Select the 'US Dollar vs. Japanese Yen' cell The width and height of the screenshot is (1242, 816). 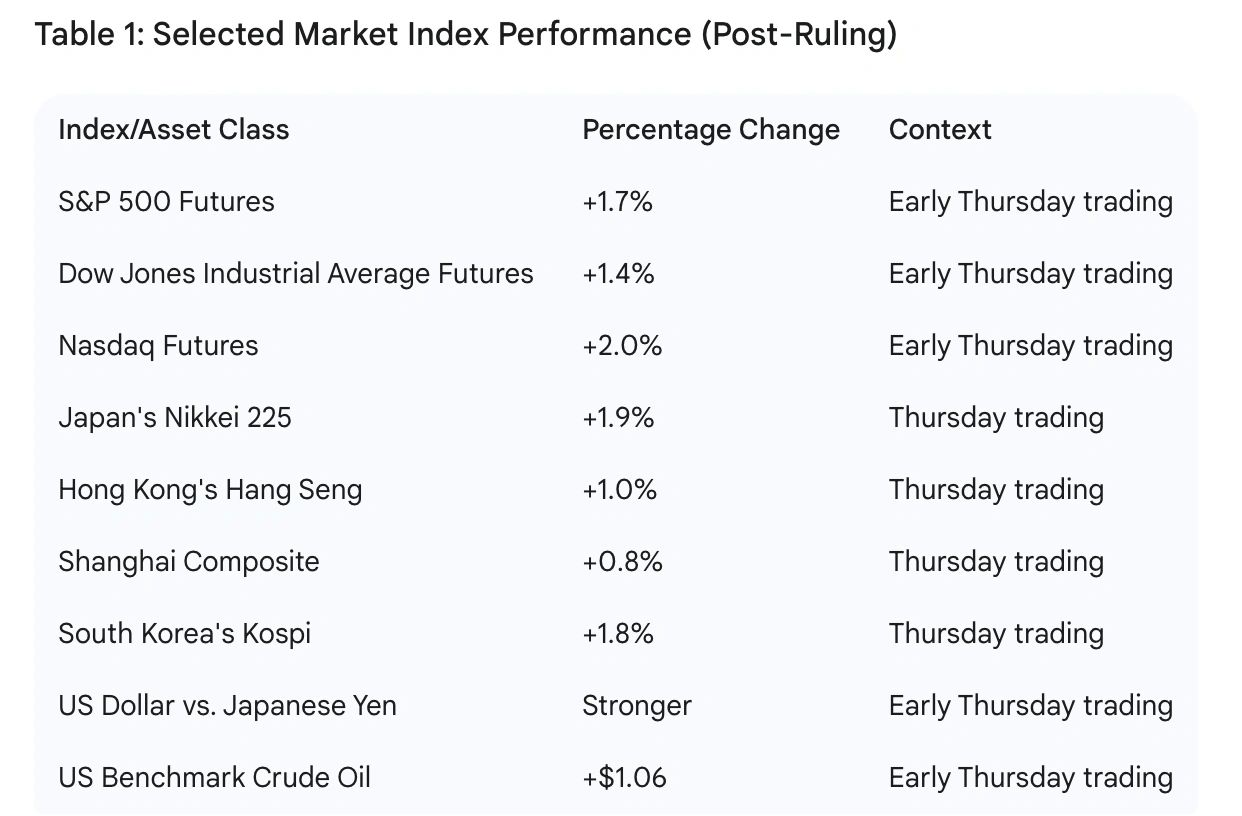point(227,706)
